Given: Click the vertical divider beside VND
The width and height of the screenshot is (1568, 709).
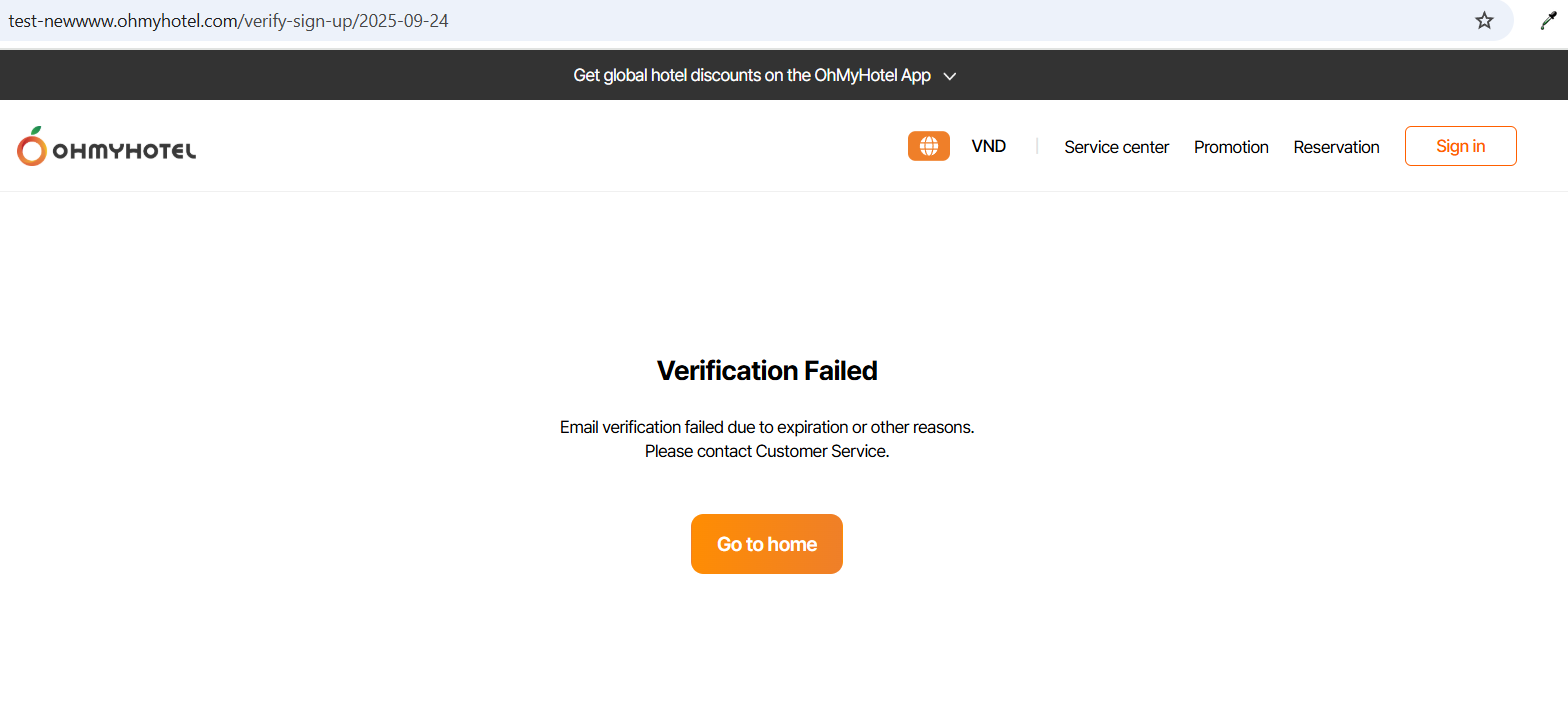Looking at the screenshot, I should 1037,146.
